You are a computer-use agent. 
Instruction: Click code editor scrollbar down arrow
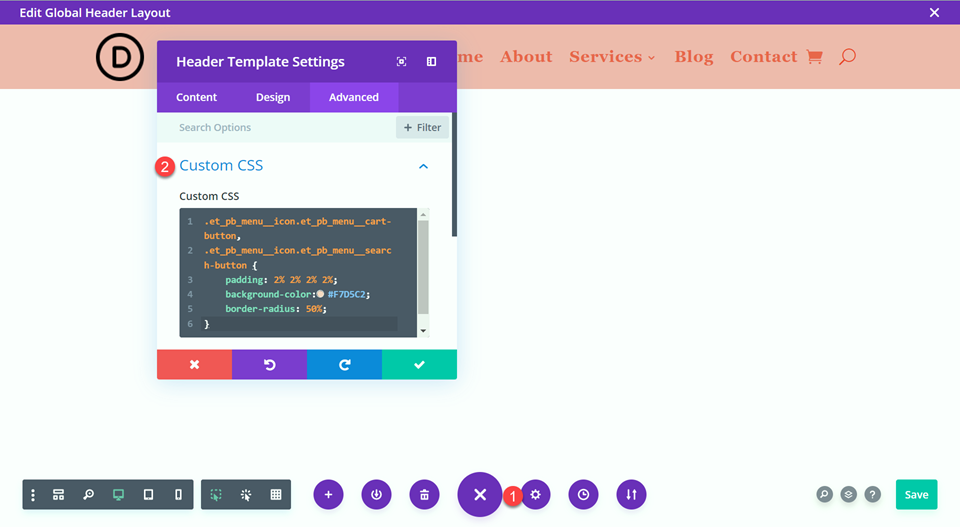coord(423,331)
